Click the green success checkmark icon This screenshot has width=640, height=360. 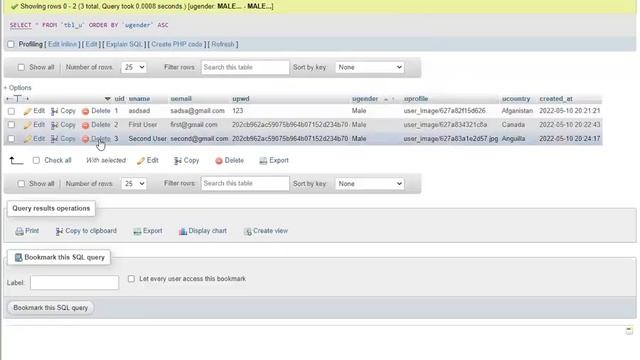[14, 7]
